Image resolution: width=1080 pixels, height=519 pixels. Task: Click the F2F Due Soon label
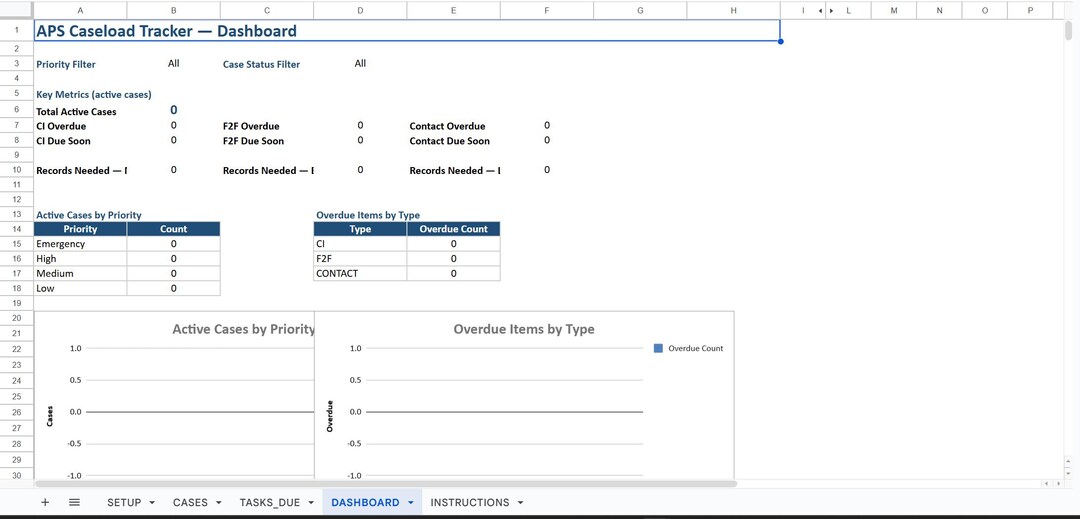pos(253,141)
